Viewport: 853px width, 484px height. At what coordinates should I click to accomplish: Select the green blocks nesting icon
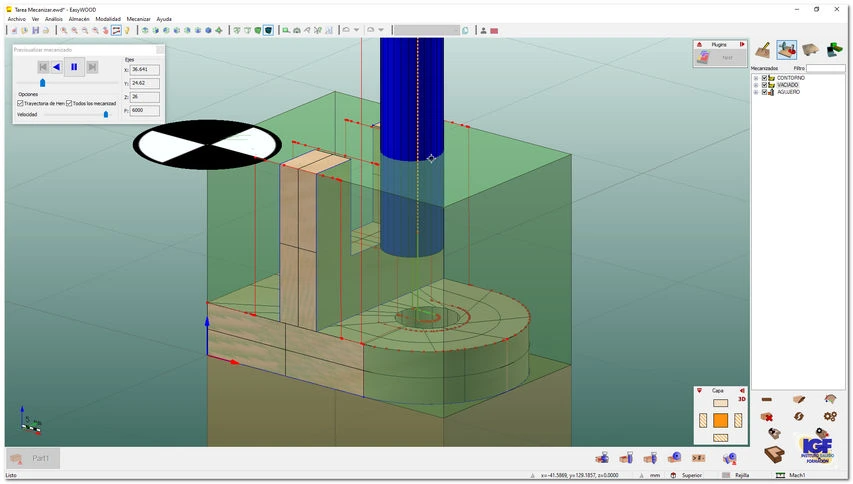point(835,50)
